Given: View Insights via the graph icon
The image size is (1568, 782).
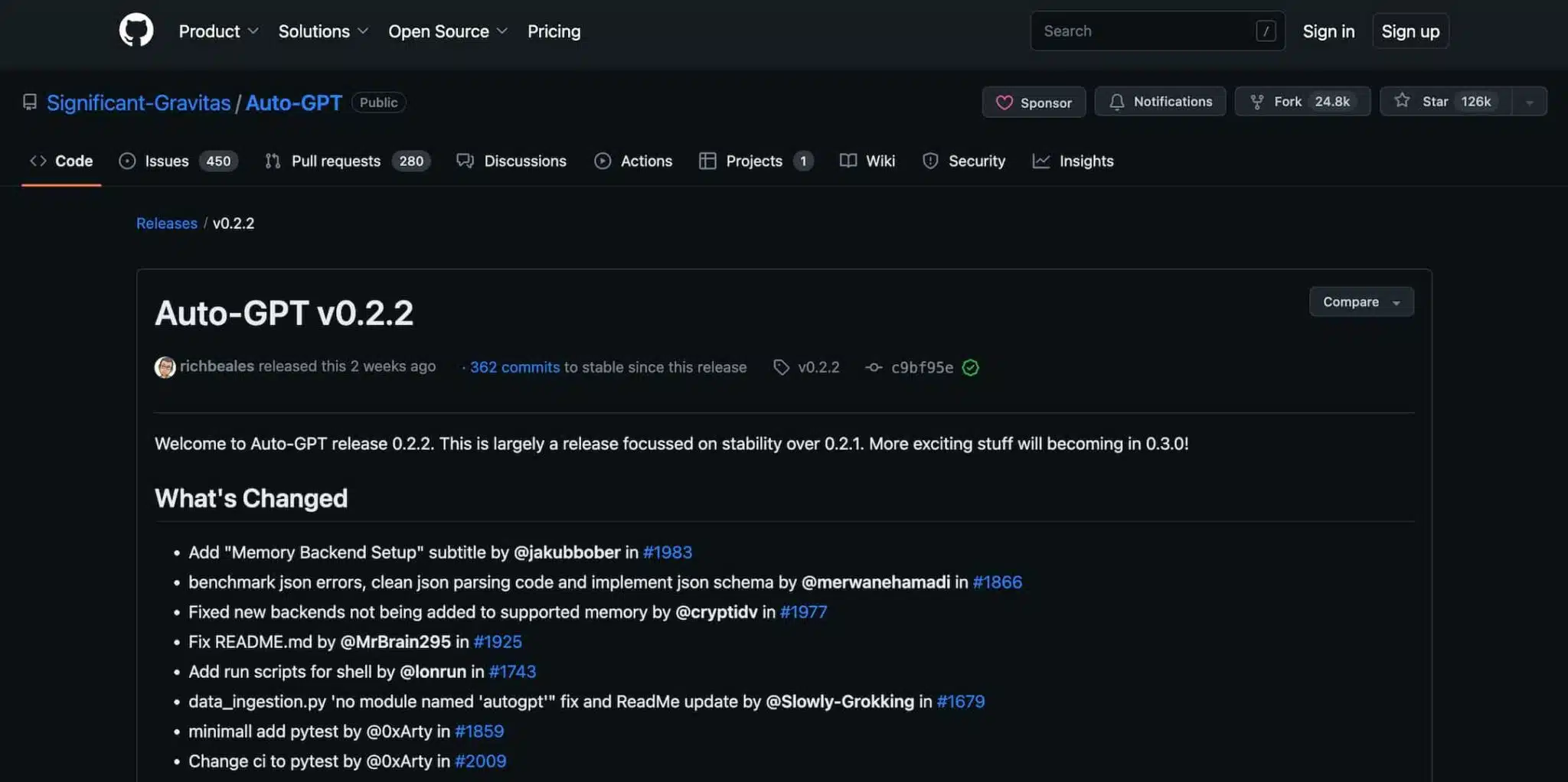Looking at the screenshot, I should [1041, 161].
